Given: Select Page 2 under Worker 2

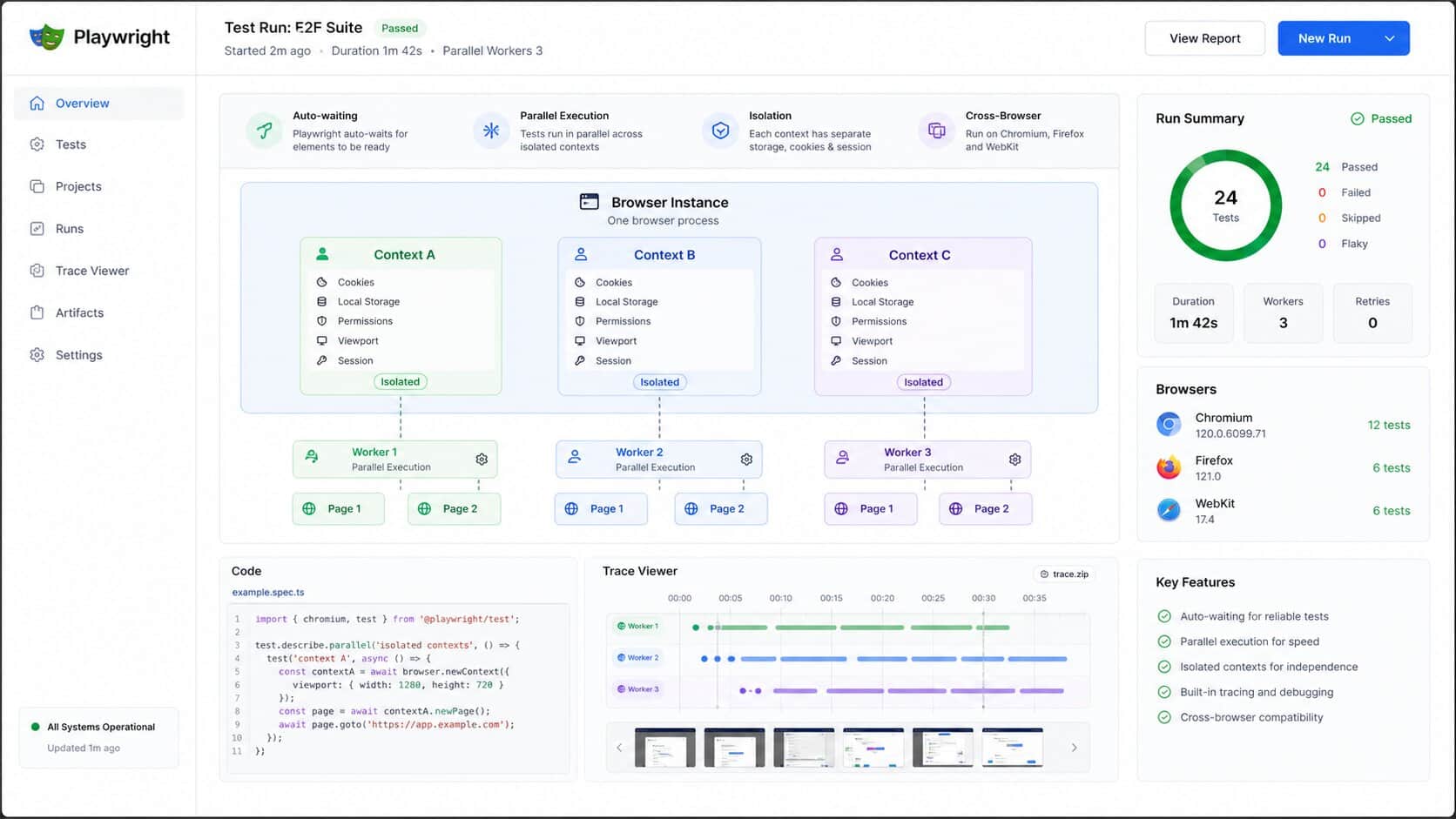Looking at the screenshot, I should click(721, 509).
